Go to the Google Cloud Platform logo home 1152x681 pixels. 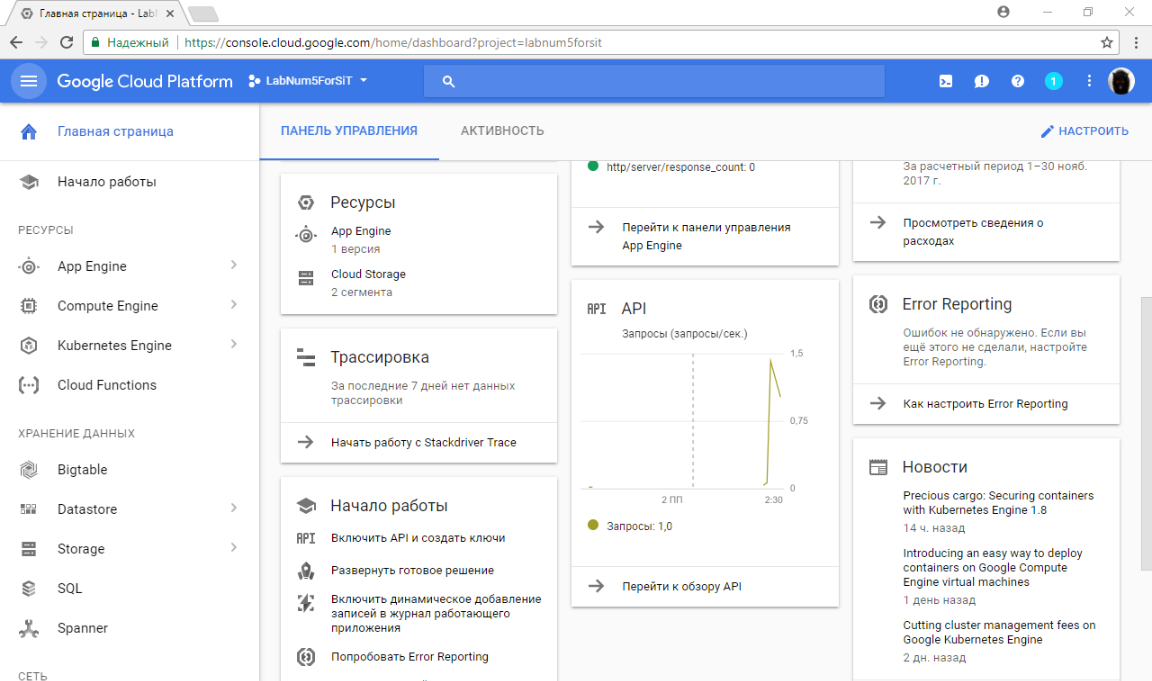coord(145,81)
